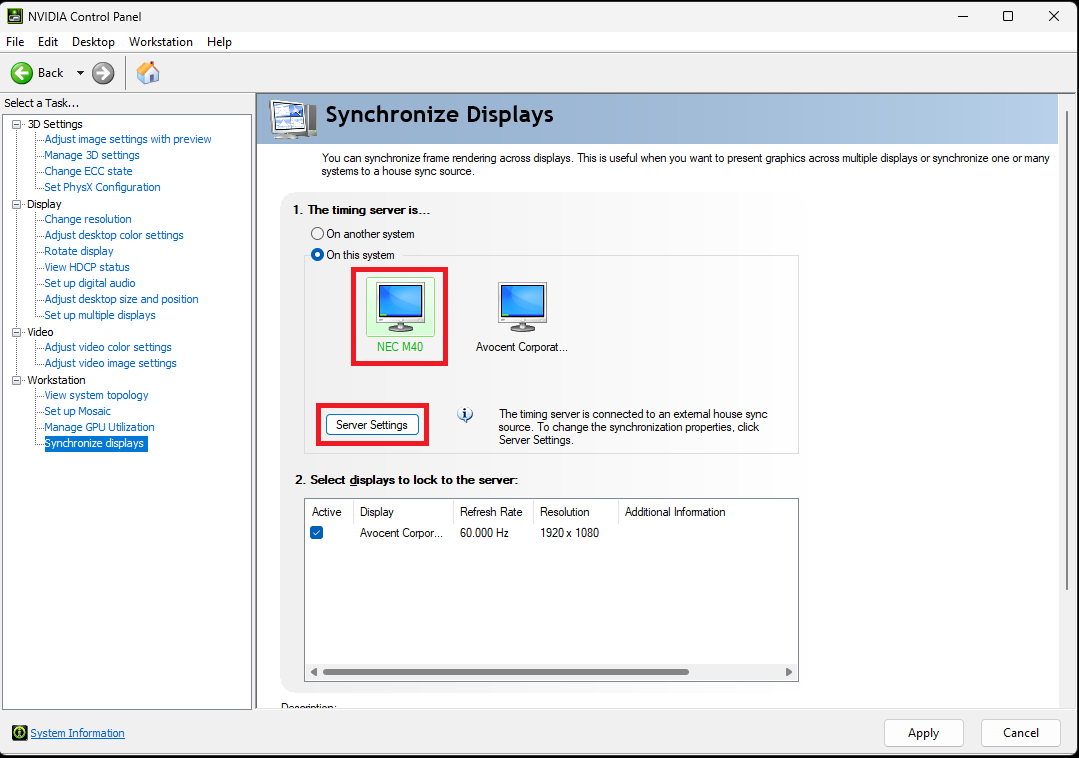Screen dimensions: 1079x758
Task: Click the Cancel button
Action: (1021, 733)
